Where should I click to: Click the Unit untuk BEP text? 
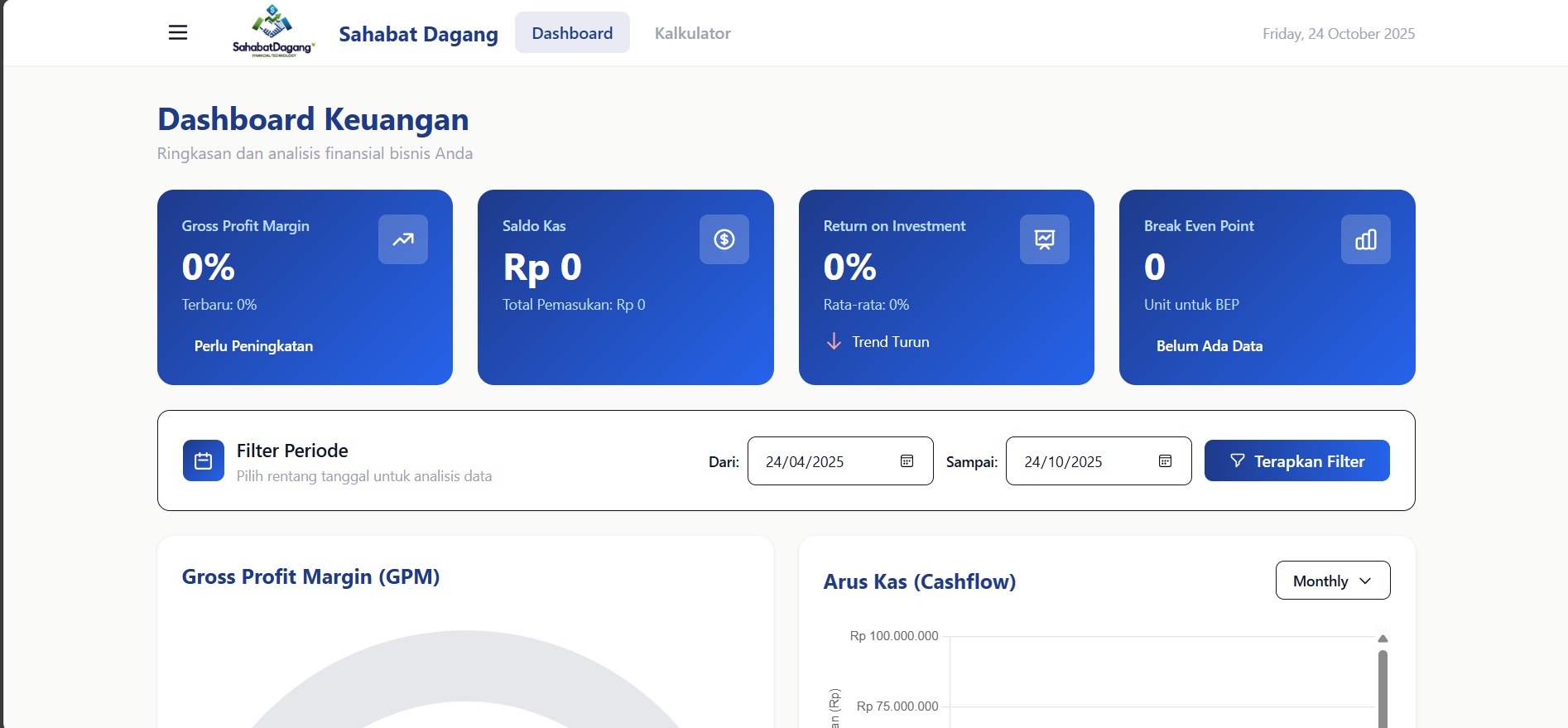pyautogui.click(x=1191, y=305)
